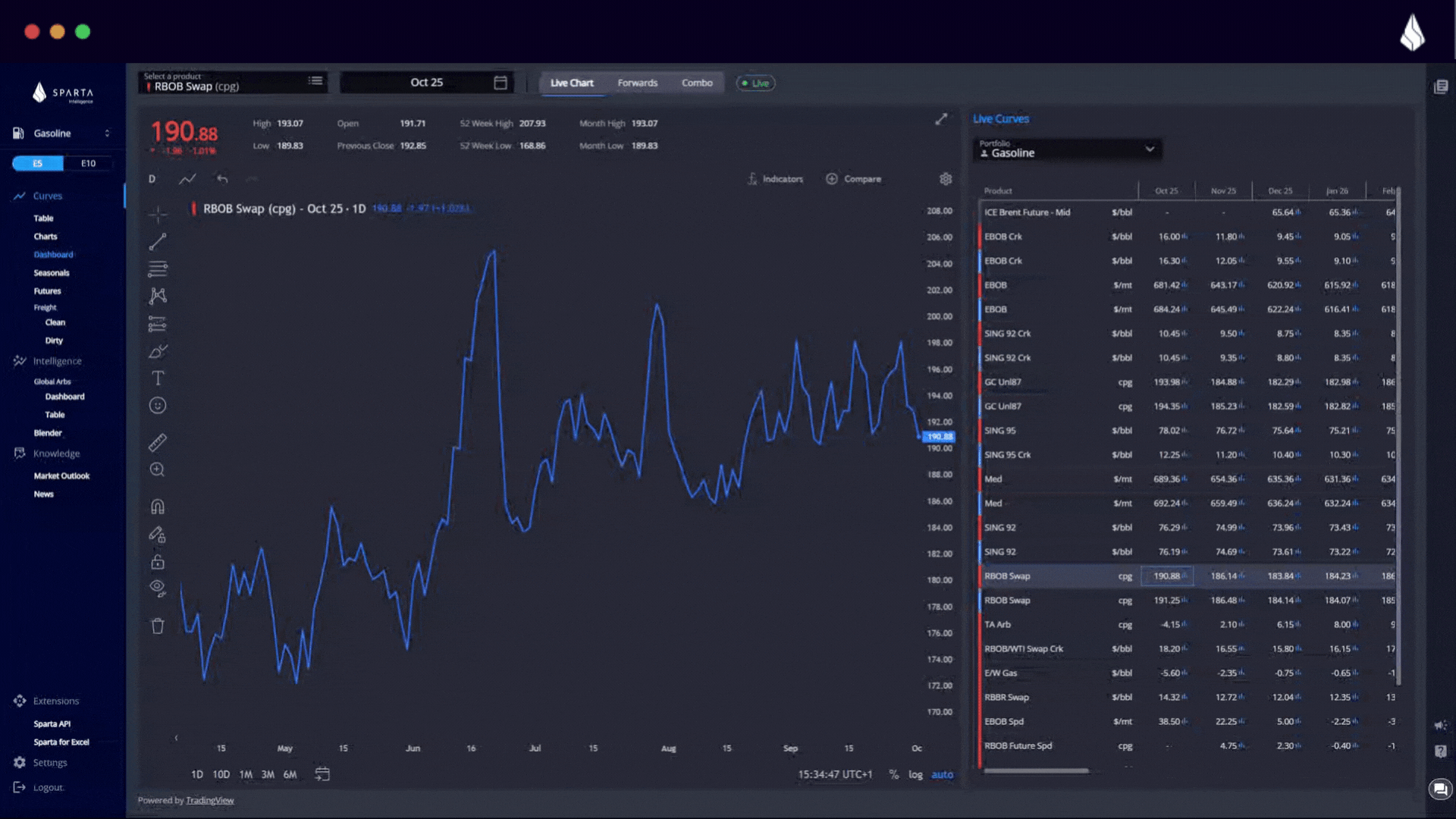Follow the TradingView link
The width and height of the screenshot is (1456, 819).
click(210, 800)
